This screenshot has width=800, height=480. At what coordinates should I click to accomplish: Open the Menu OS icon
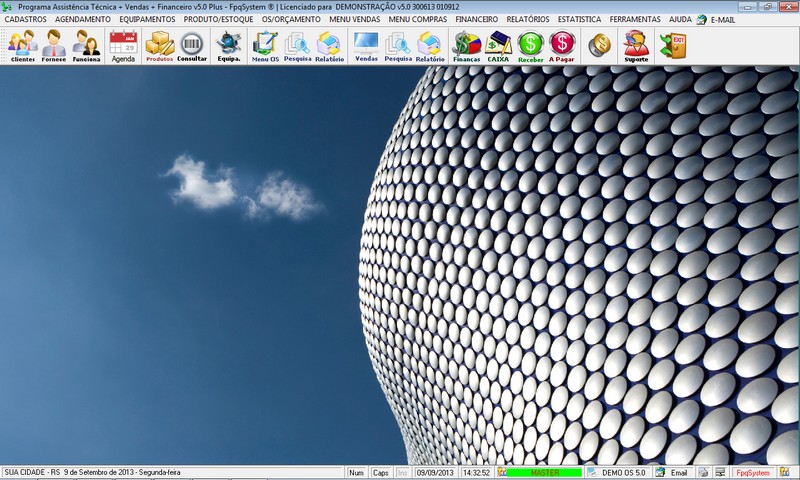point(265,46)
